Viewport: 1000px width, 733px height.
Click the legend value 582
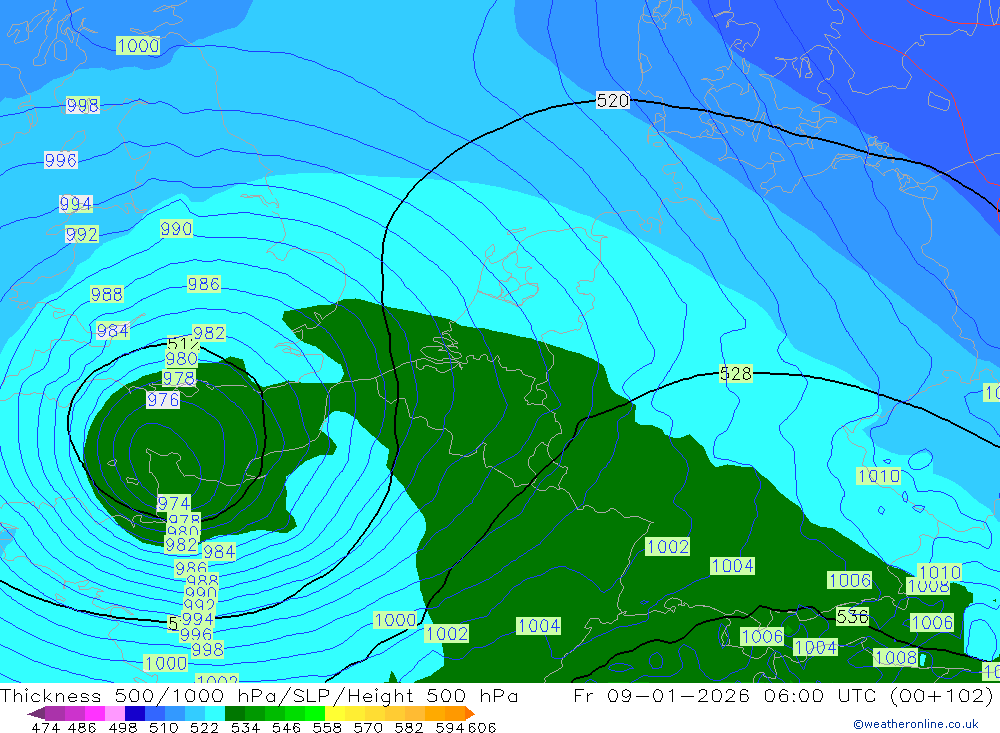pos(409,727)
